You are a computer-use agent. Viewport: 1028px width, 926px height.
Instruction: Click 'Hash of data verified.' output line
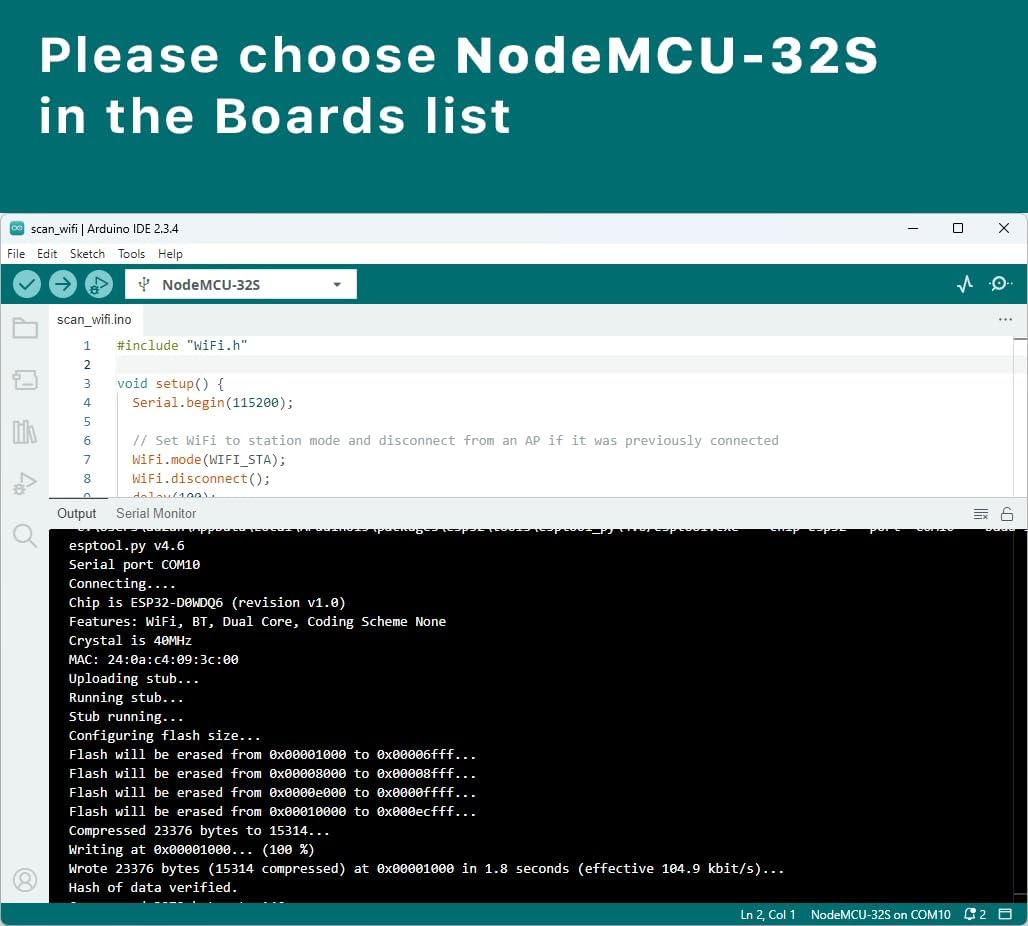coord(153,887)
